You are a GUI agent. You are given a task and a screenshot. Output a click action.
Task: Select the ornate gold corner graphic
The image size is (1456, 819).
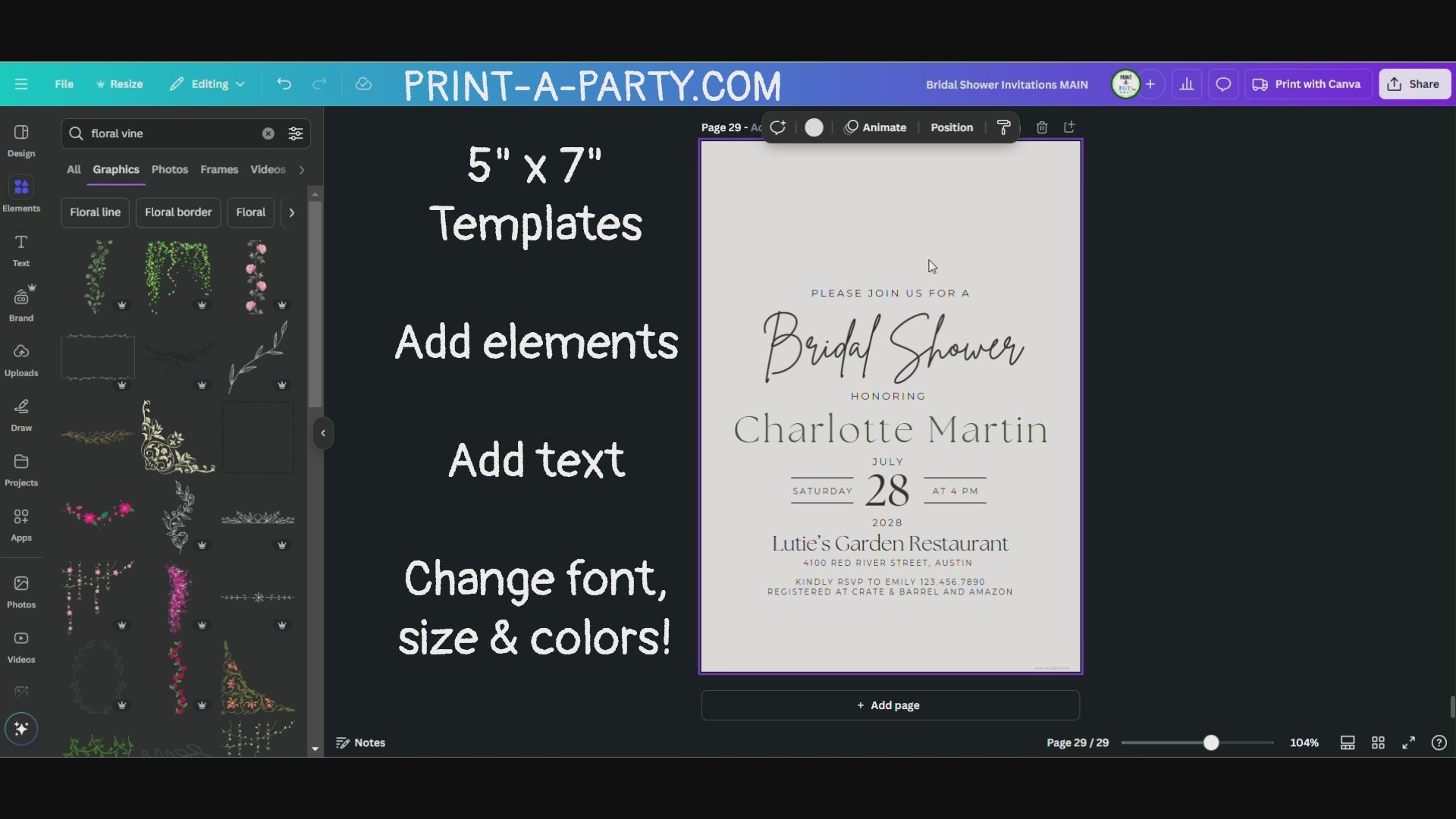[x=178, y=437]
